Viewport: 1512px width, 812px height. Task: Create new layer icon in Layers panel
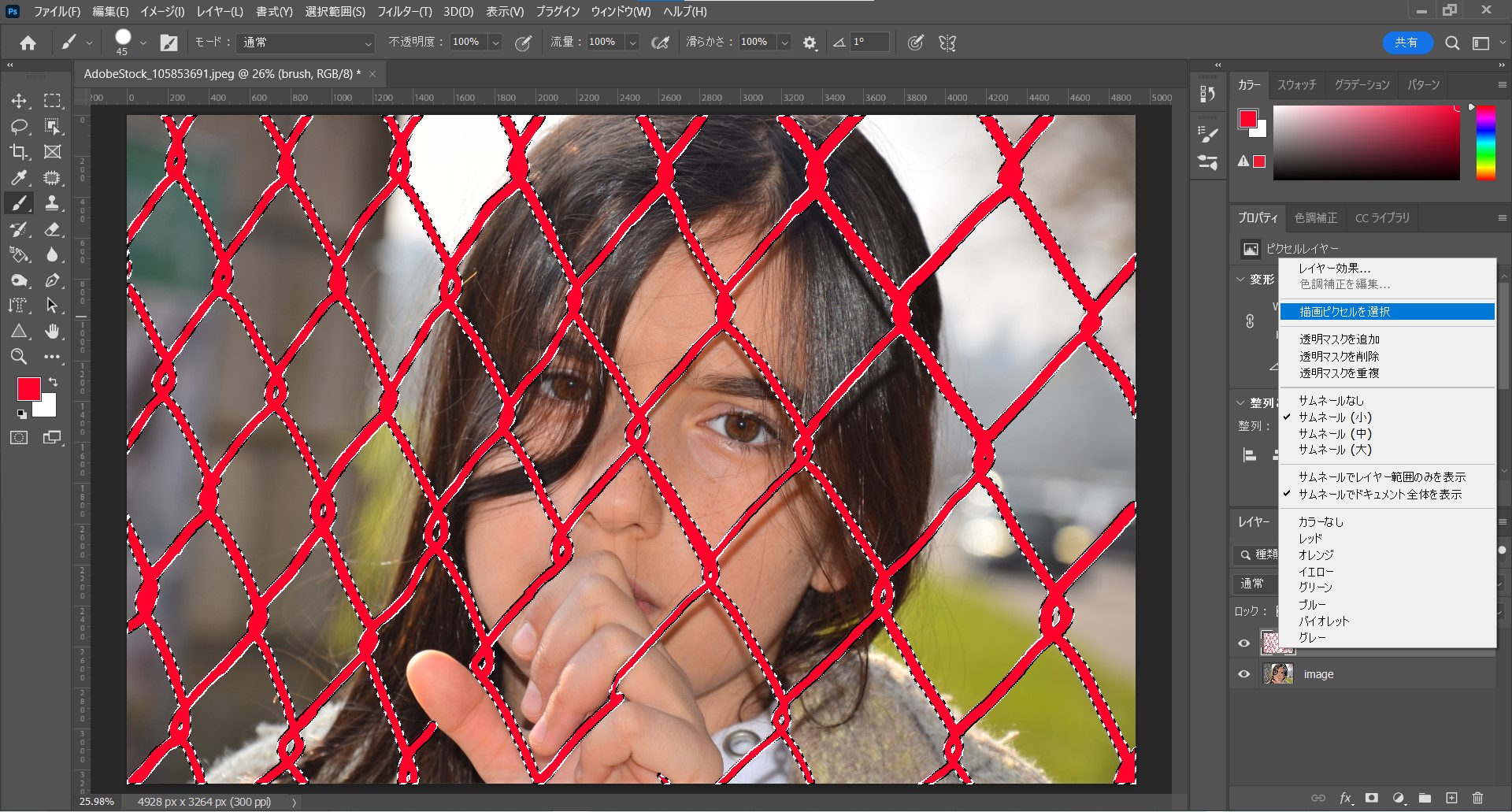[x=1451, y=798]
